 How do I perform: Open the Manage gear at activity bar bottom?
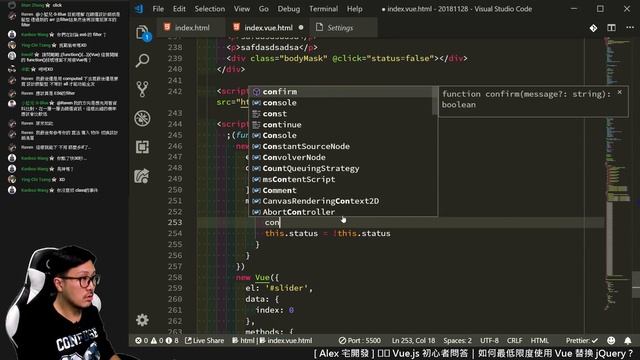(x=142, y=320)
